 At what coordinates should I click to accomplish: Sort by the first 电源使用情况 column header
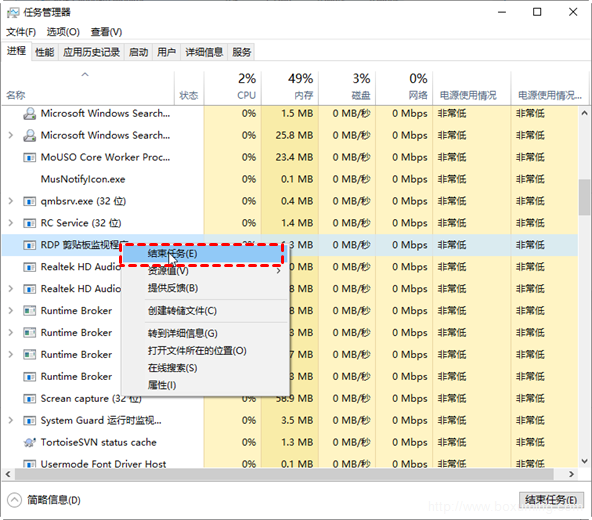pyautogui.click(x=472, y=87)
